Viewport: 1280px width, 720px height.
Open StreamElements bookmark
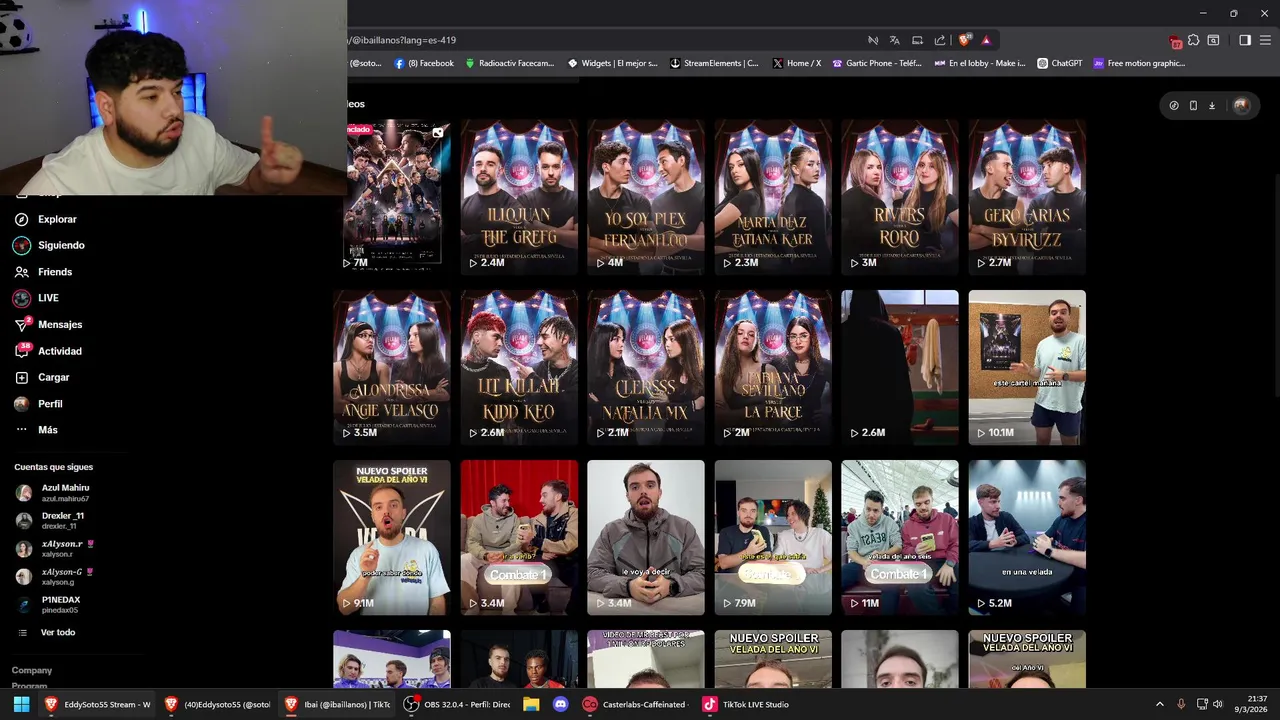coord(714,63)
